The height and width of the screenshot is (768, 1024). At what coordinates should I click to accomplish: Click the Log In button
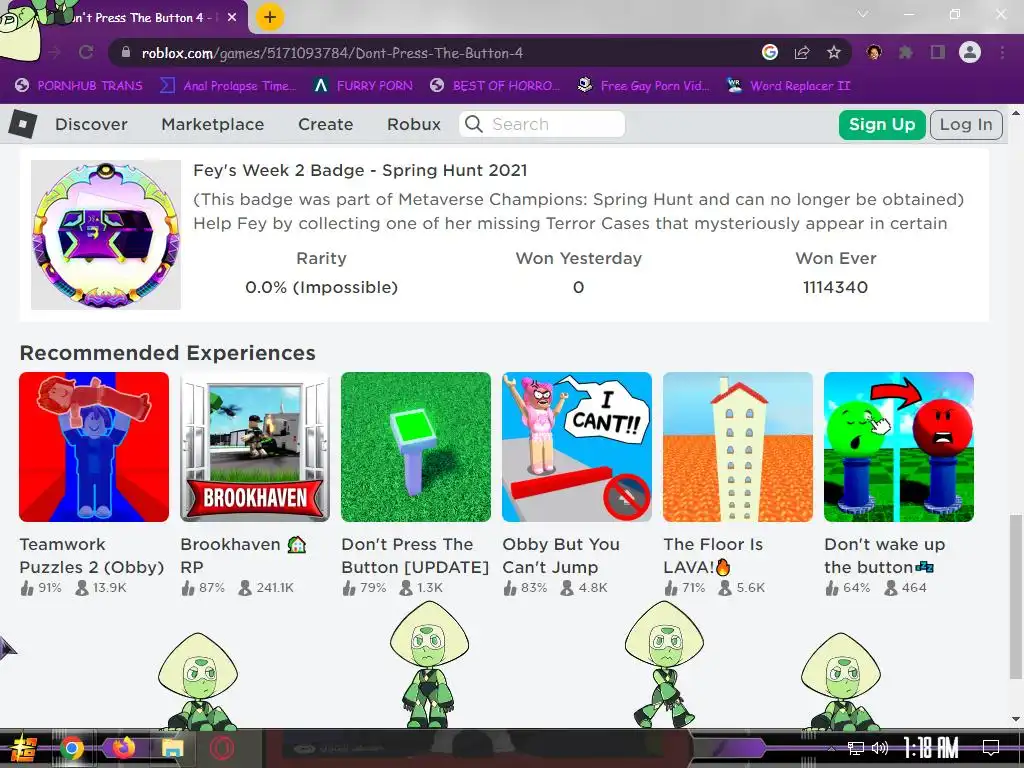coord(966,124)
